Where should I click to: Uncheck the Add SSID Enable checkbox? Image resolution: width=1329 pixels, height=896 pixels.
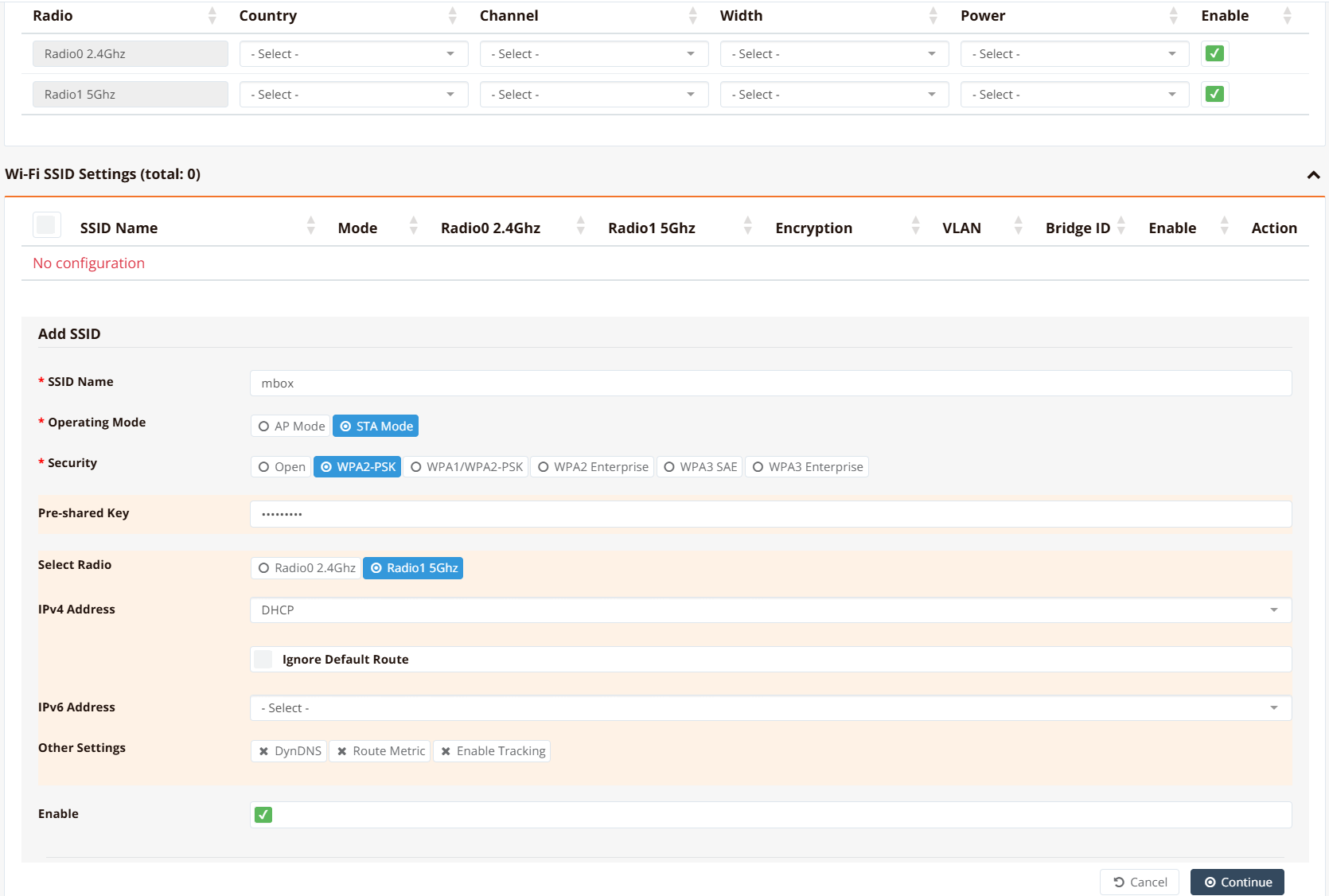click(263, 815)
